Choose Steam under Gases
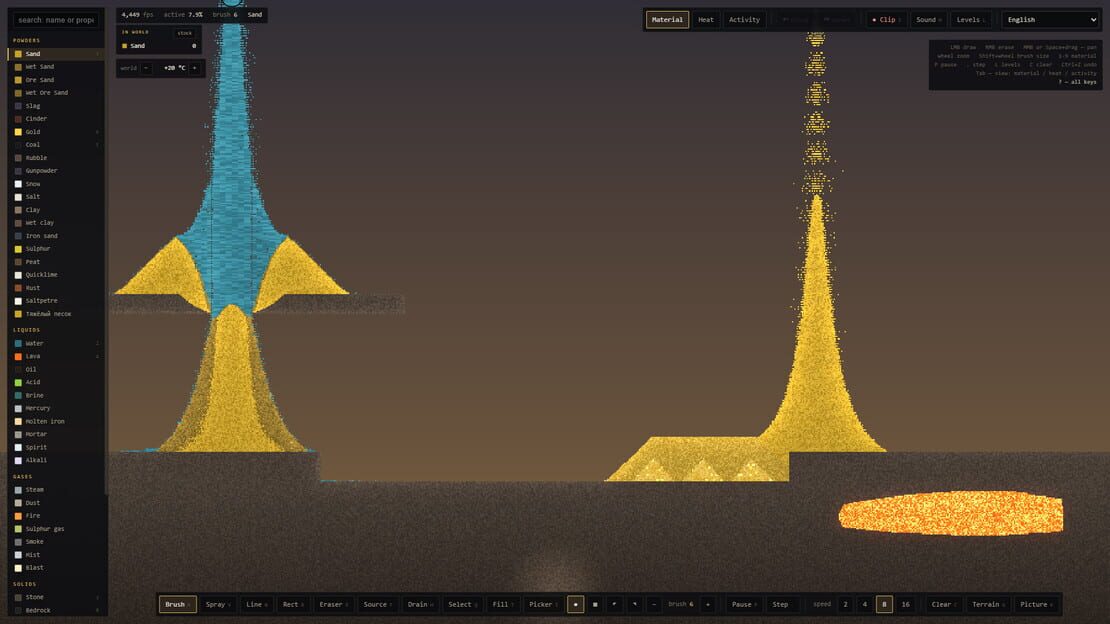Image resolution: width=1110 pixels, height=624 pixels. click(56, 489)
